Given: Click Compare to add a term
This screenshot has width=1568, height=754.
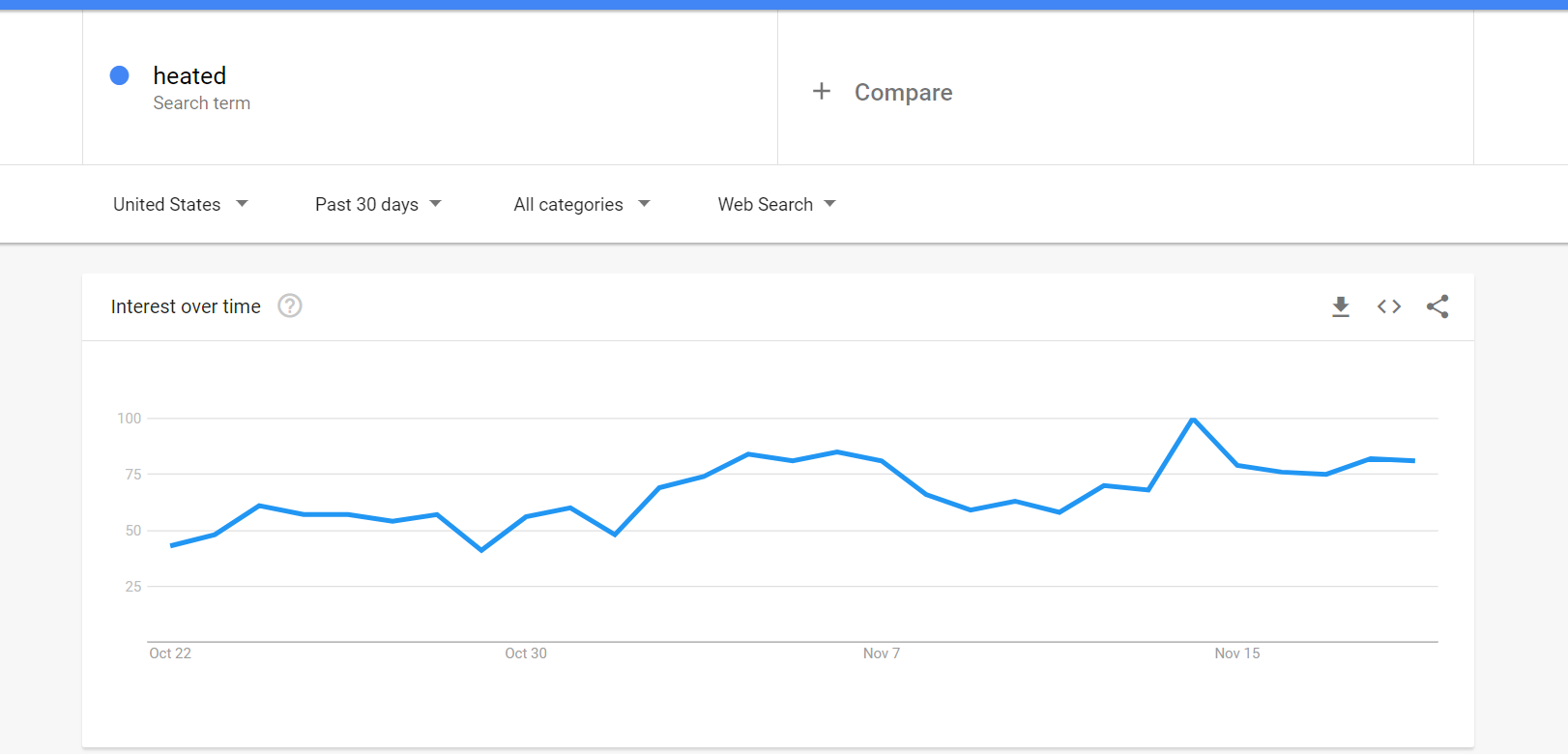Looking at the screenshot, I should pos(903,92).
